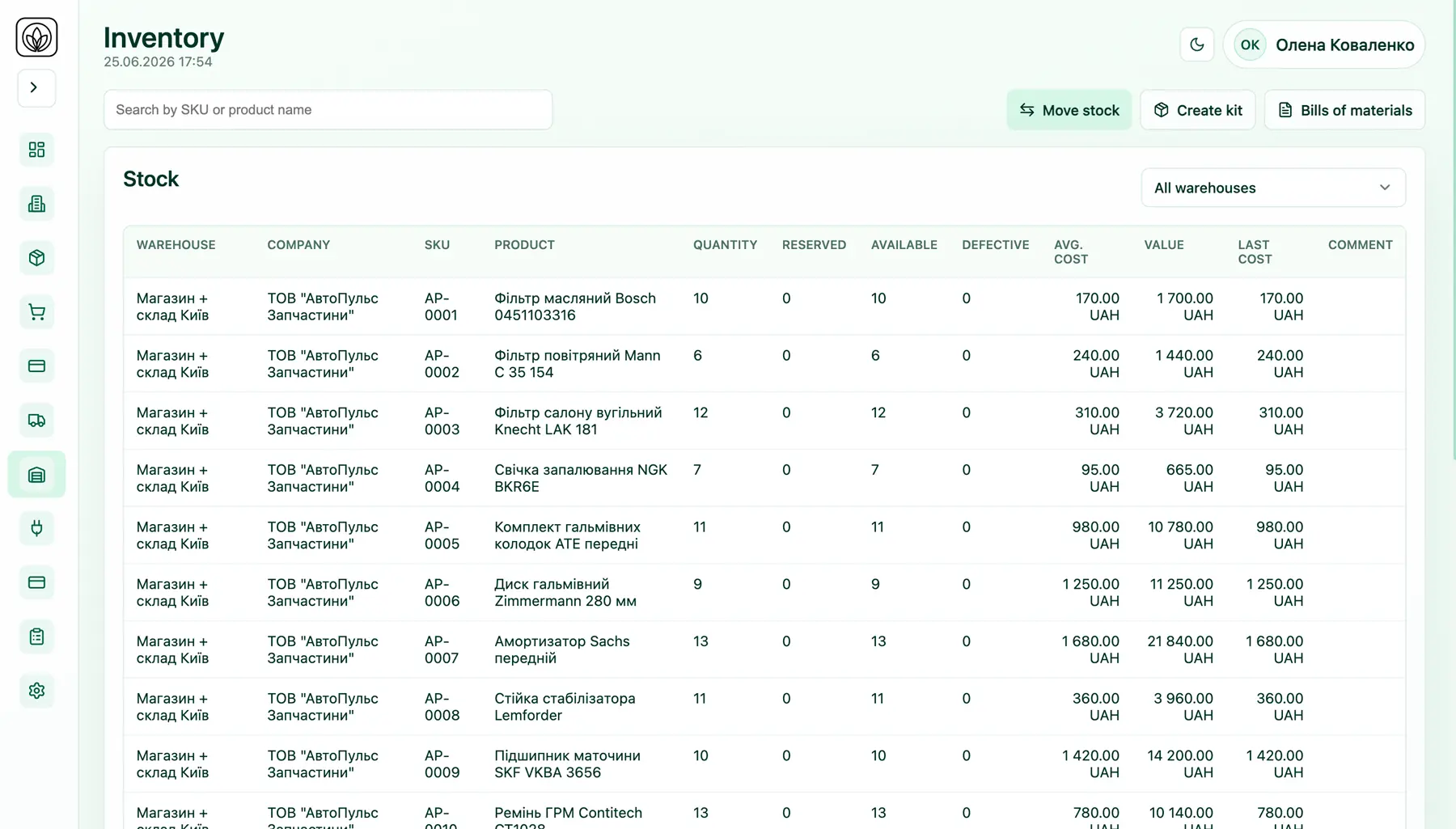1456x829 pixels.
Task: Select Підшипник маточини SKF product
Action: point(567,764)
